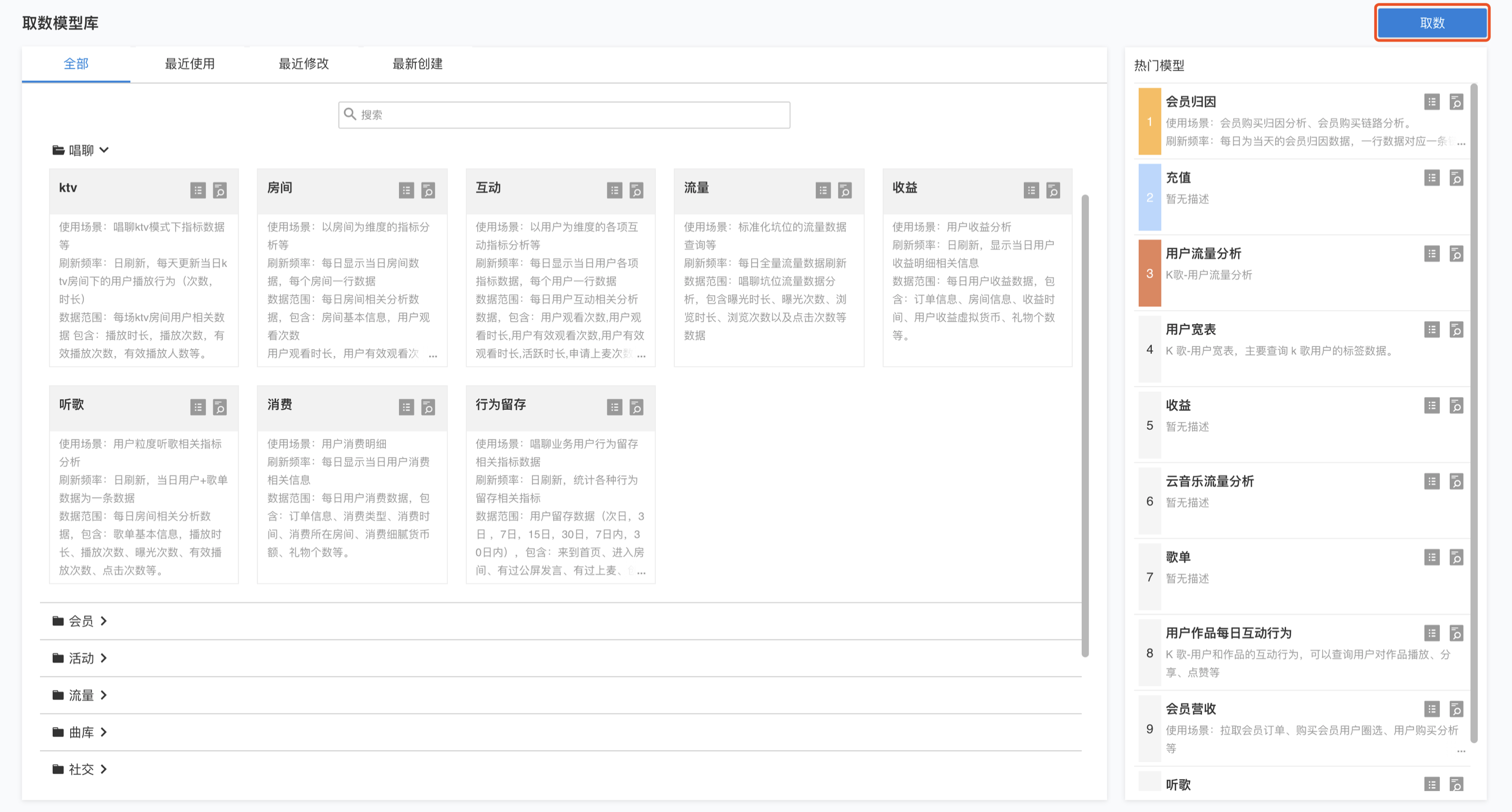Open the 会员营收 model title
This screenshot has height=812, width=1512.
pyautogui.click(x=1190, y=709)
